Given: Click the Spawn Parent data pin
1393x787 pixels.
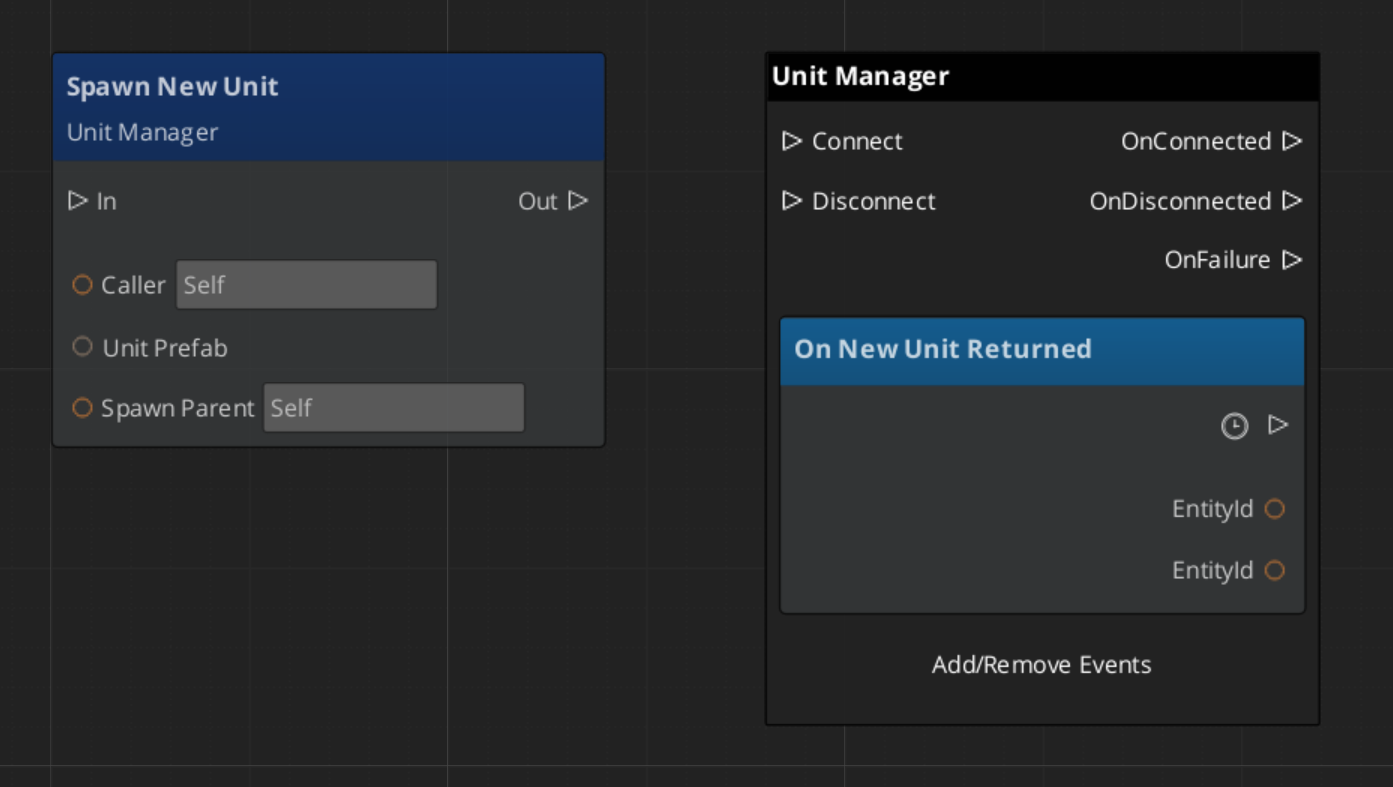Looking at the screenshot, I should coord(82,408).
